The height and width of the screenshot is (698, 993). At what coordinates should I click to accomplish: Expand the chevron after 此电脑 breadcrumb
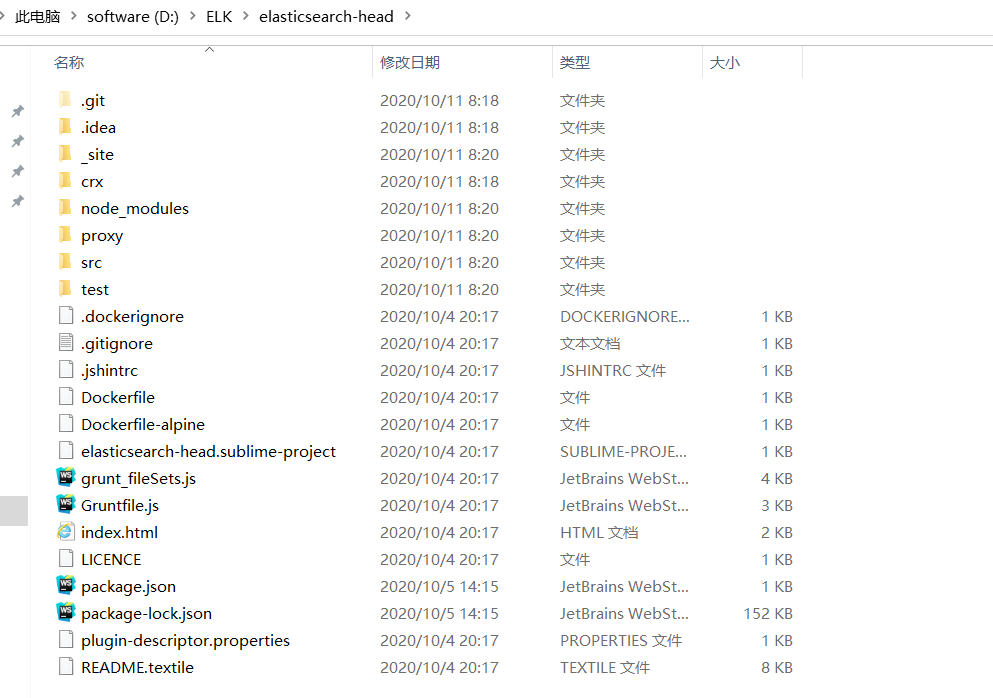[x=73, y=16]
